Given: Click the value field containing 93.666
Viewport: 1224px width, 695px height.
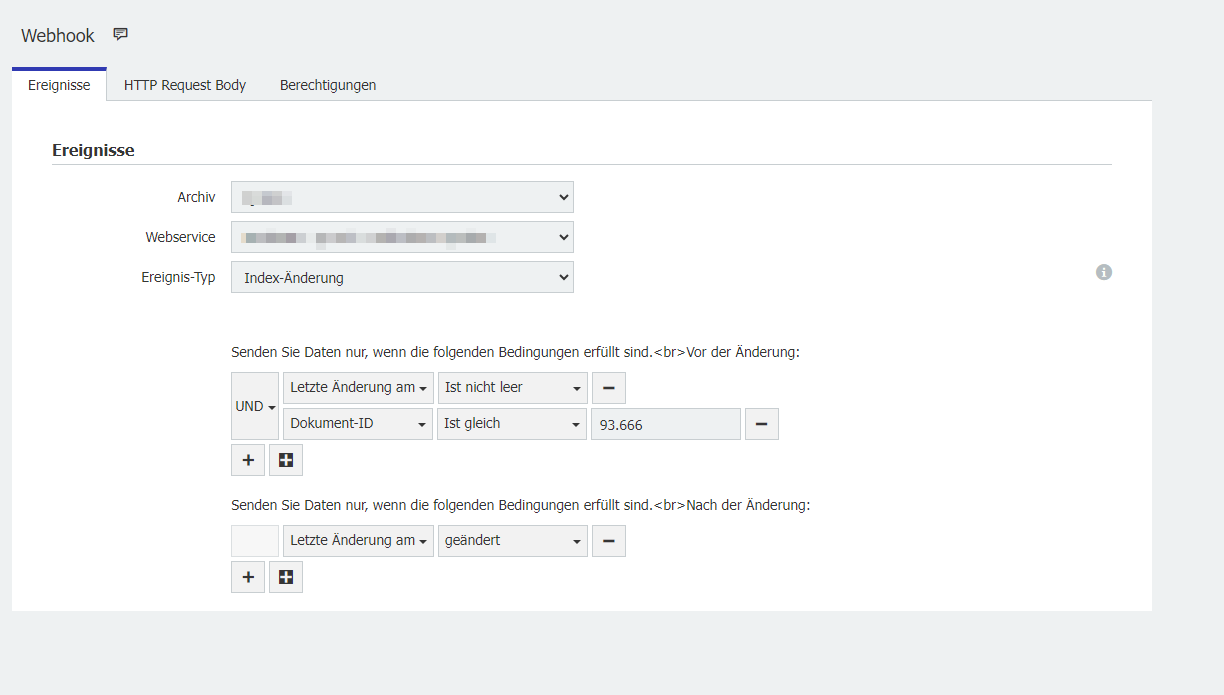Looking at the screenshot, I should pos(665,425).
